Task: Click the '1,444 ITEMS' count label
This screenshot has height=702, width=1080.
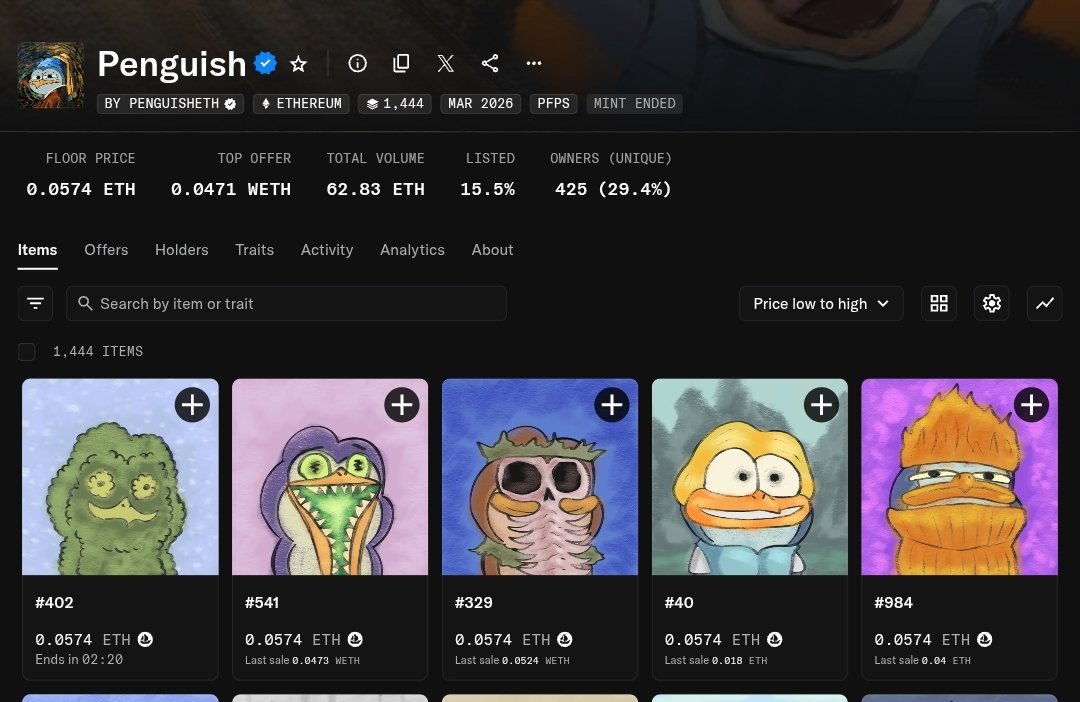Action: tap(98, 351)
